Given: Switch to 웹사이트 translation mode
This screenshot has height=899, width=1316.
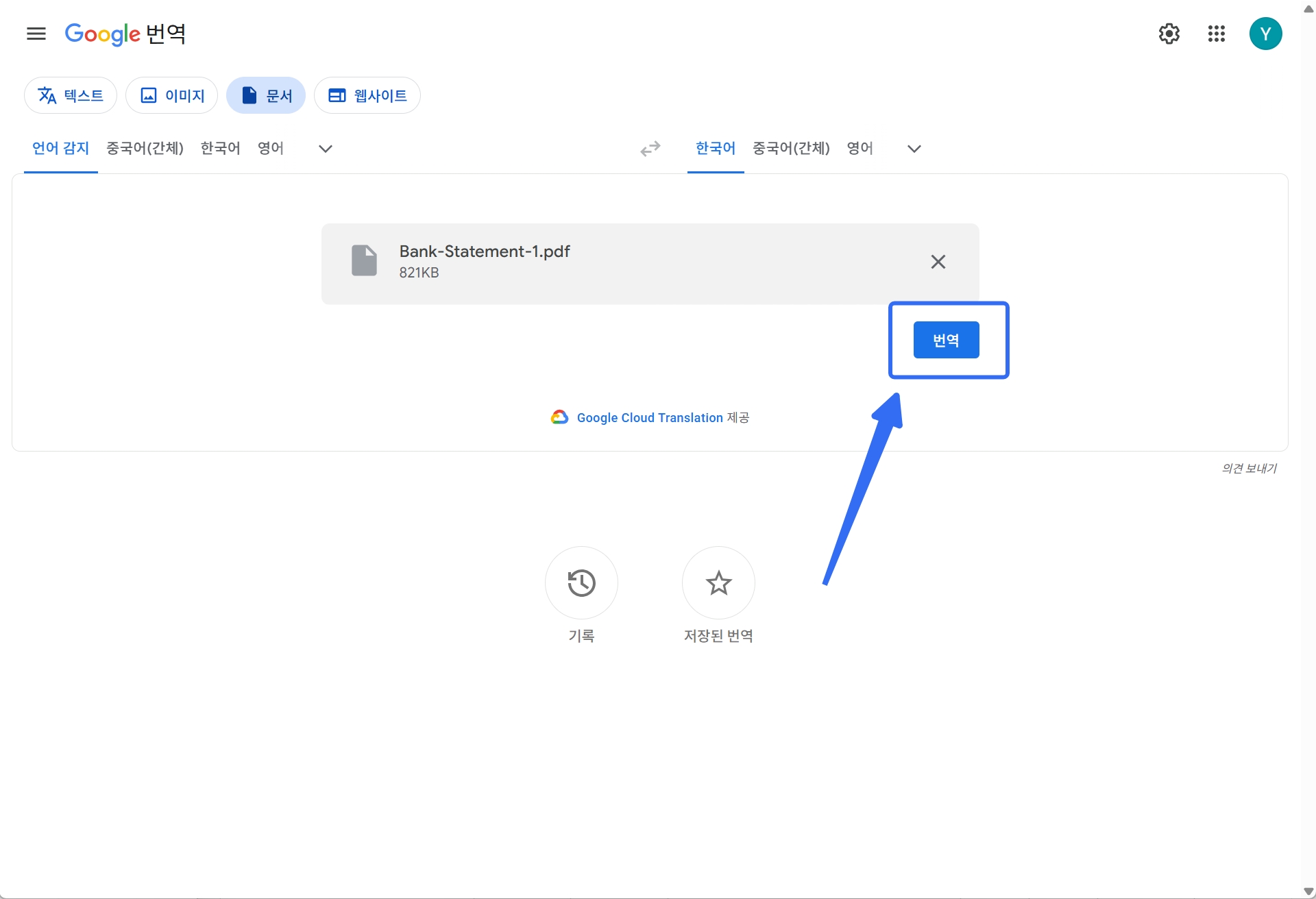Looking at the screenshot, I should (x=367, y=95).
